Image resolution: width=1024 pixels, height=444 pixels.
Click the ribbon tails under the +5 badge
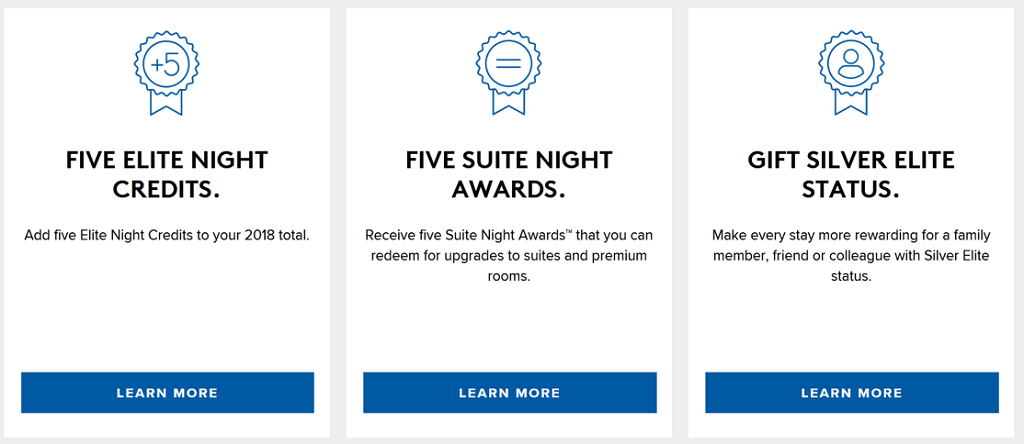(167, 104)
